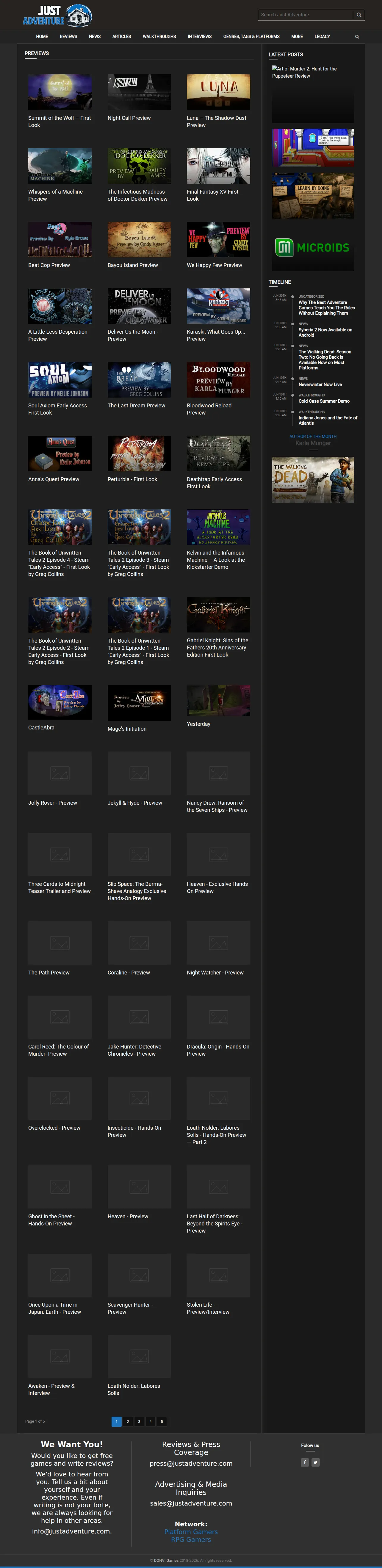
Task: Open the News menu item
Action: (94, 37)
